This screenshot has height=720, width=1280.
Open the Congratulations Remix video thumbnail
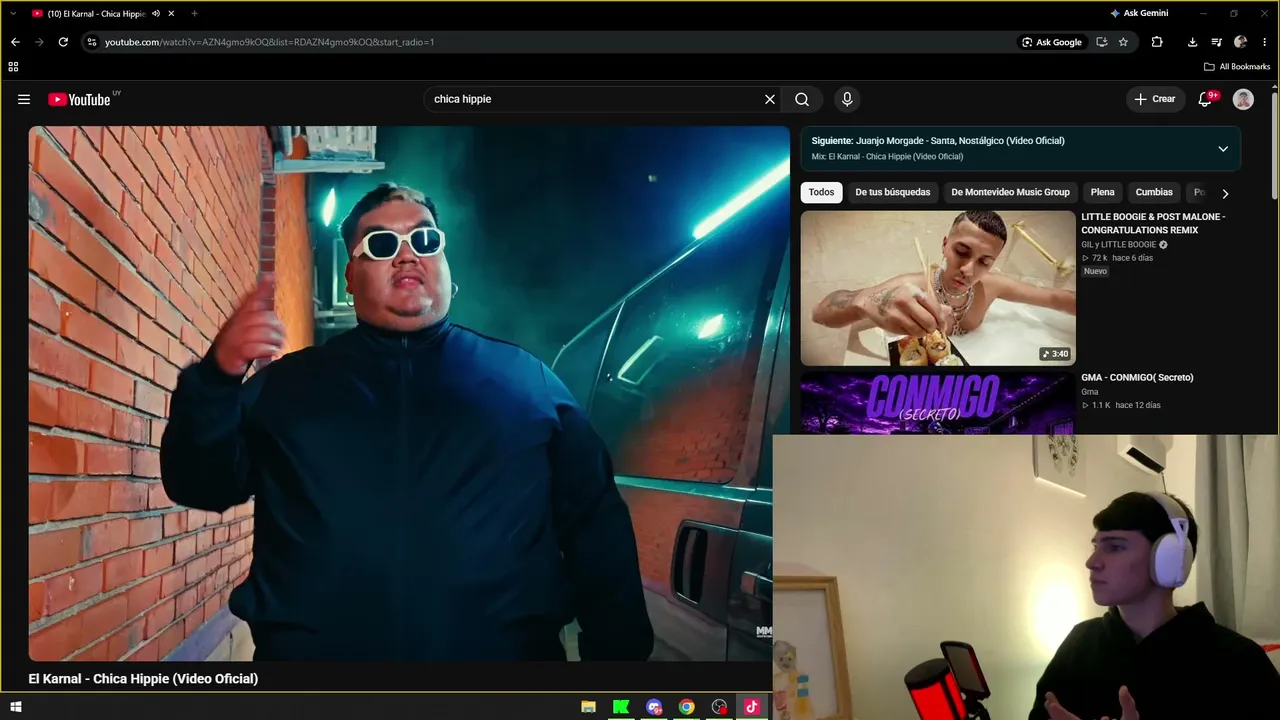(938, 288)
